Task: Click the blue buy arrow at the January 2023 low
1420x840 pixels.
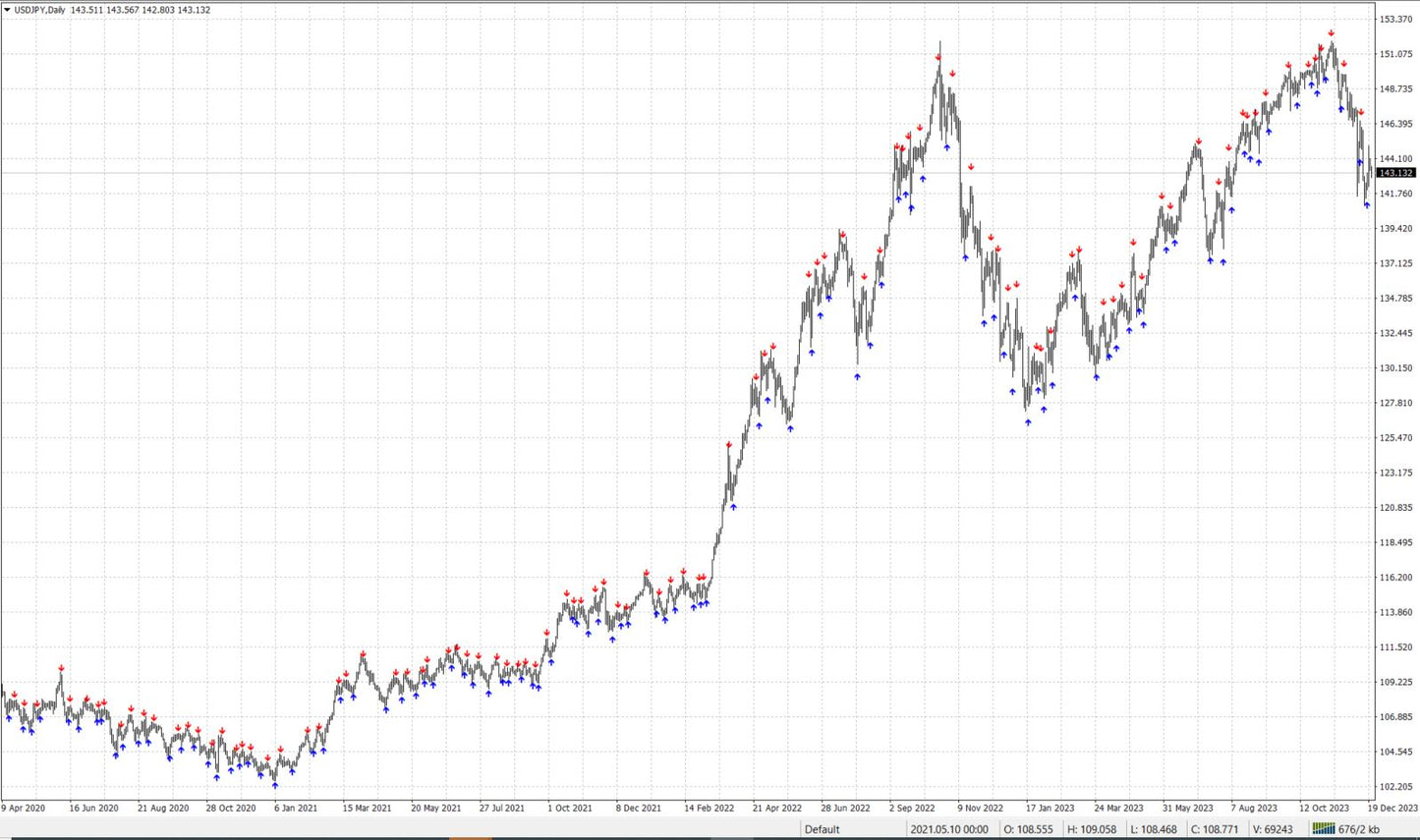Action: (1030, 420)
